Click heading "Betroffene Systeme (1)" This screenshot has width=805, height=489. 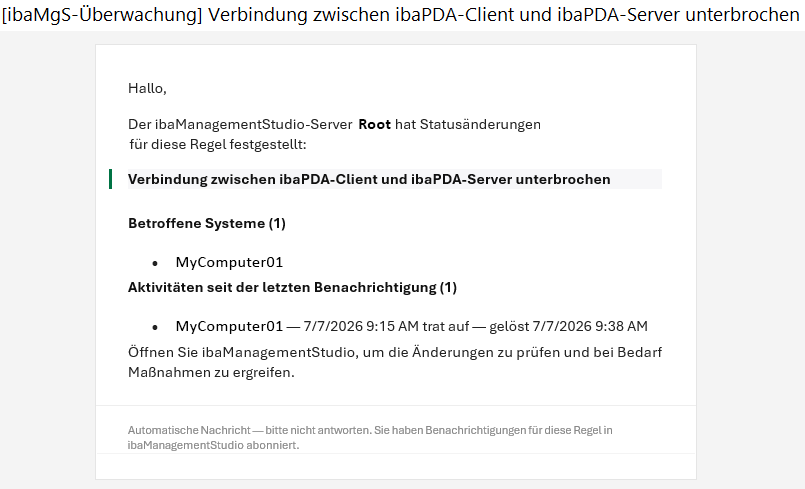[x=207, y=223]
